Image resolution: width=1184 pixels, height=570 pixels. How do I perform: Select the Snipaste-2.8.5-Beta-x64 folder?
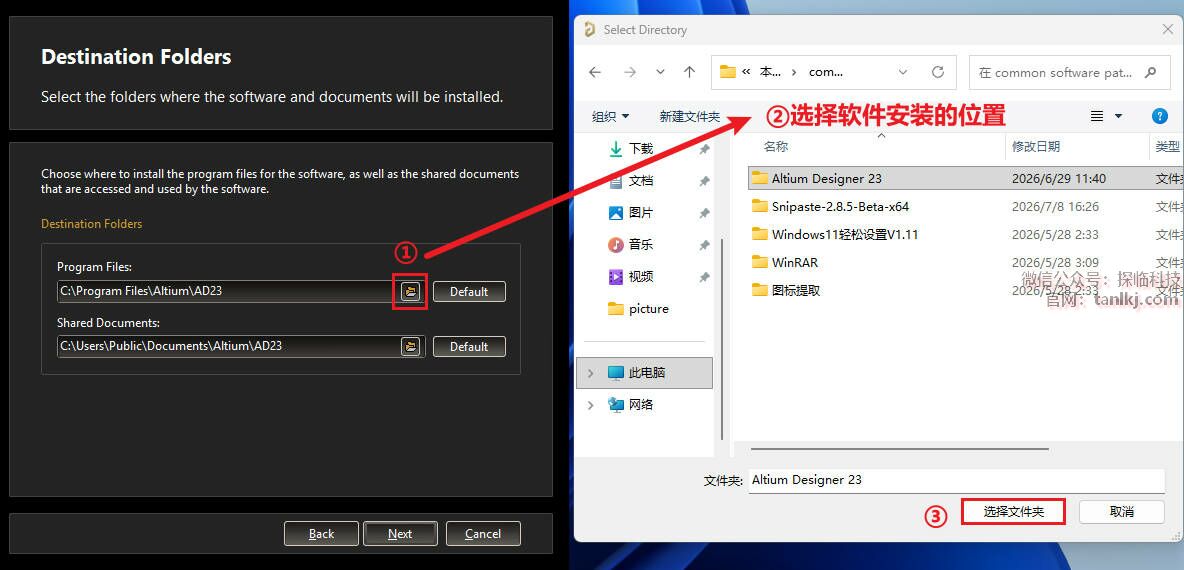pyautogui.click(x=840, y=207)
